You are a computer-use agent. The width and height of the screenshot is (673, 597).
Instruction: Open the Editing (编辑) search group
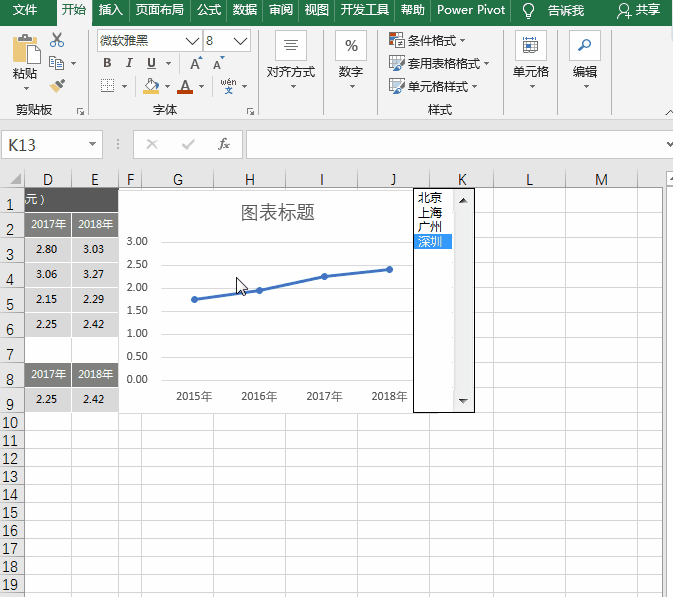[x=585, y=60]
